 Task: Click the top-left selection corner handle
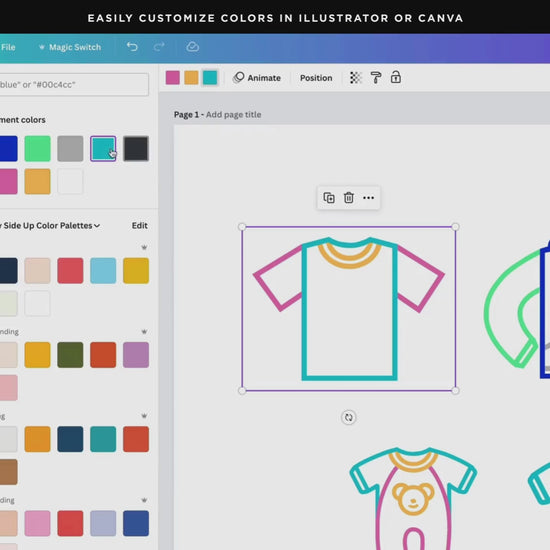(x=242, y=227)
